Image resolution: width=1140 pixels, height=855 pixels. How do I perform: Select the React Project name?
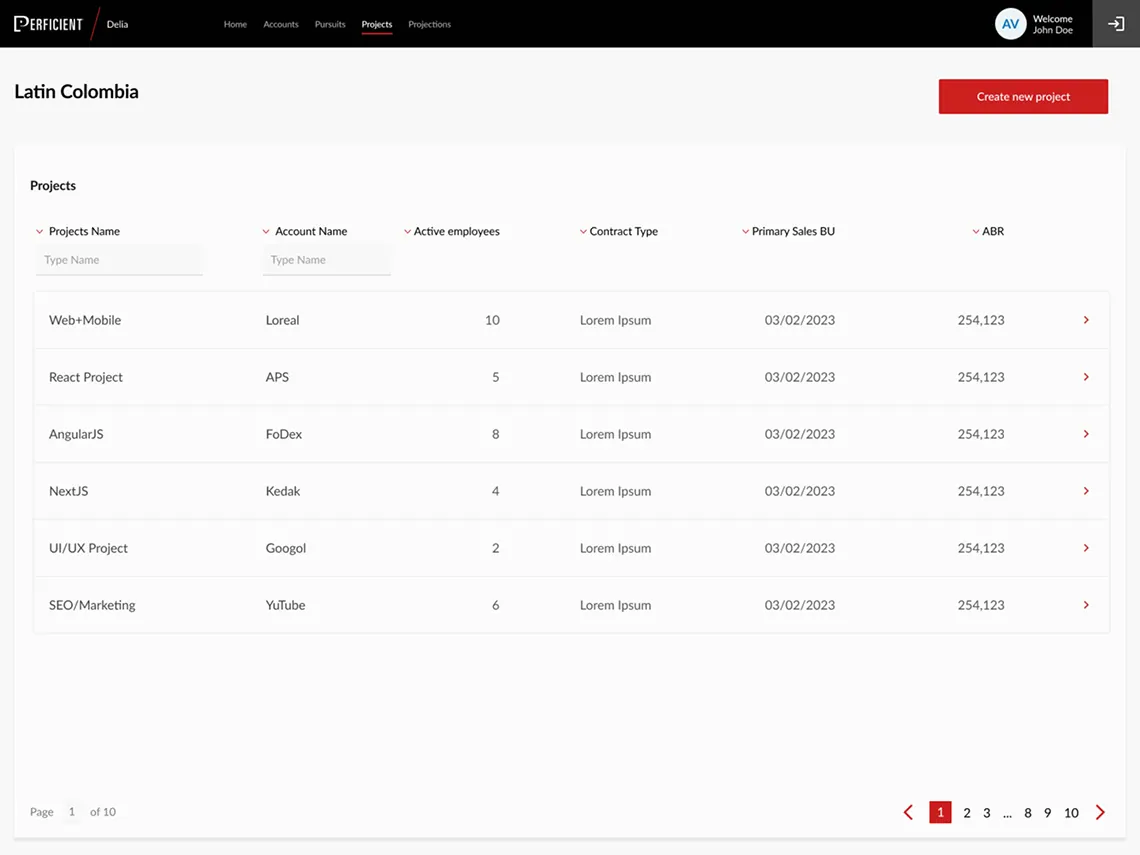86,377
